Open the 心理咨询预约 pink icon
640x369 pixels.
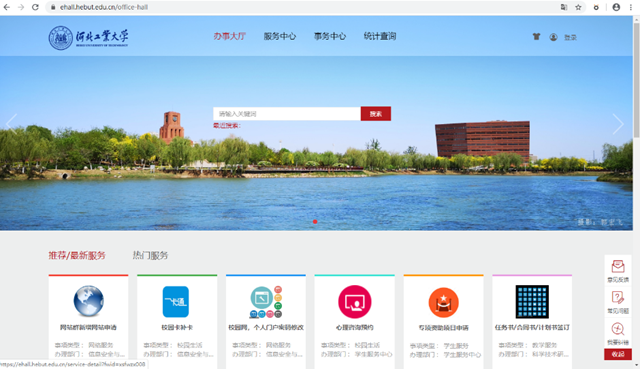[x=355, y=302]
